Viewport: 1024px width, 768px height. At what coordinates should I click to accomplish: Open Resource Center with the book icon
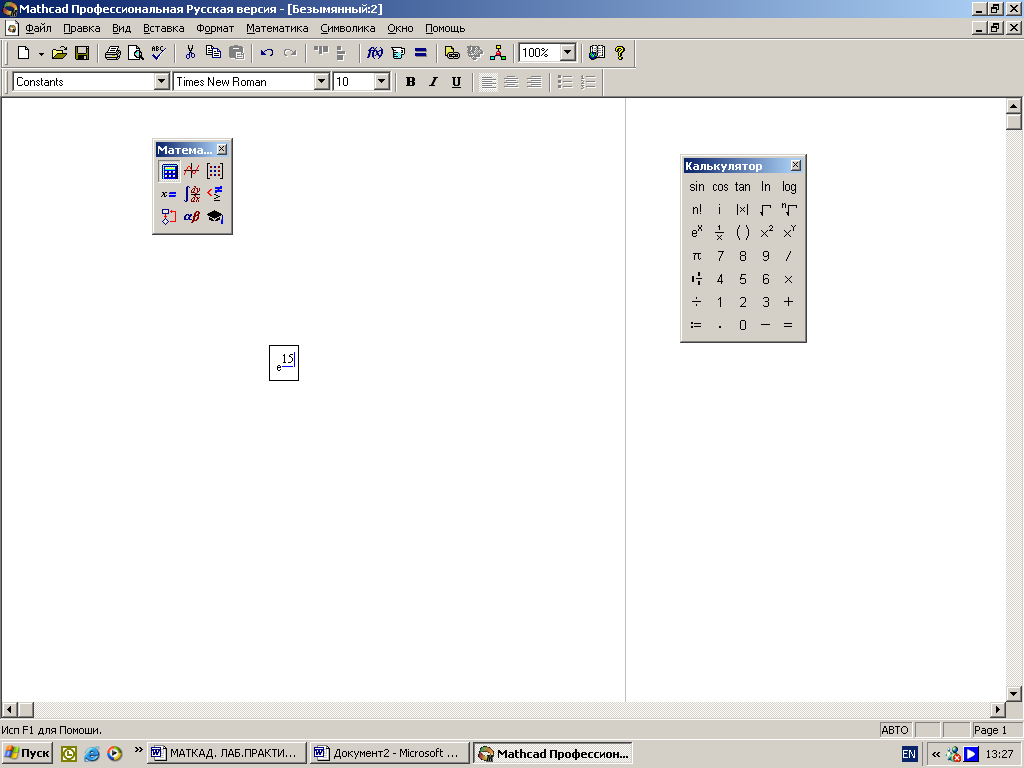[597, 53]
